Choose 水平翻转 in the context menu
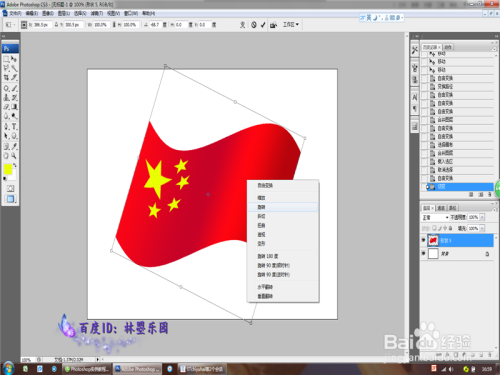This screenshot has height=375, width=500. click(x=283, y=287)
